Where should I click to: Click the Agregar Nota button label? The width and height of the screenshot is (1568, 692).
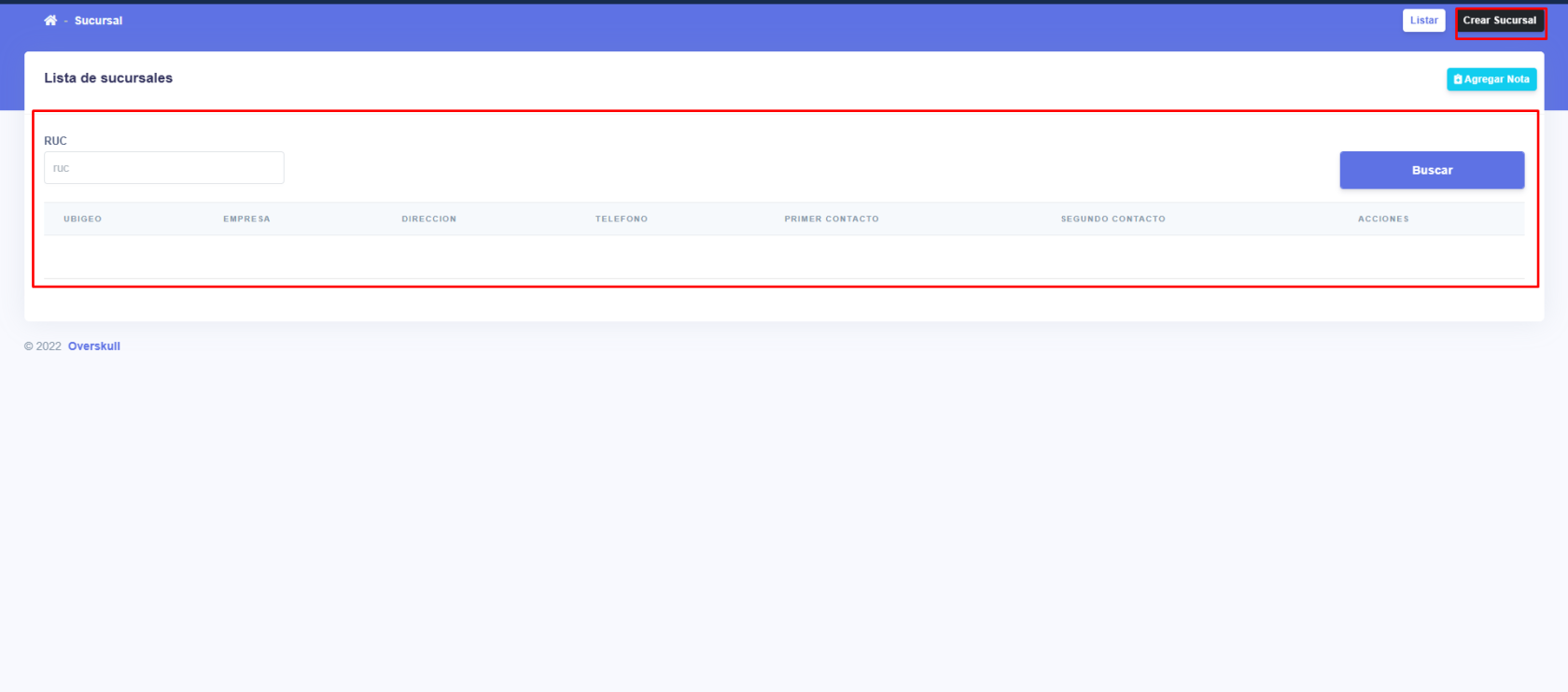[x=1496, y=79]
